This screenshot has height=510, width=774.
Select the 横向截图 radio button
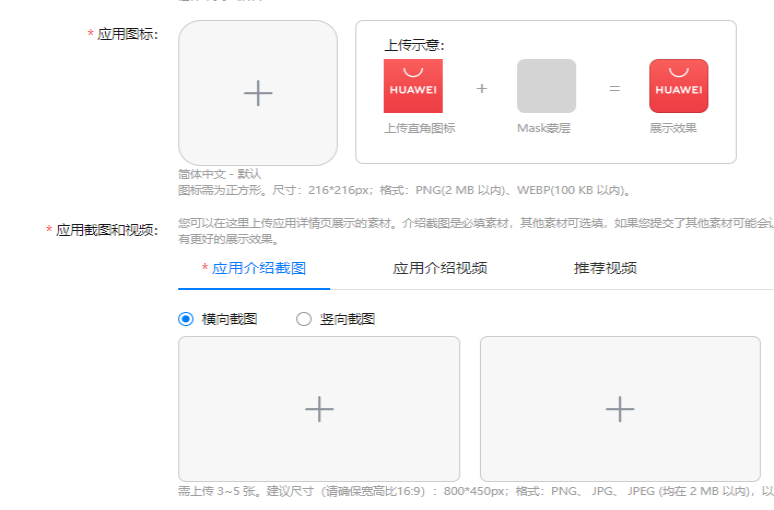point(186,319)
